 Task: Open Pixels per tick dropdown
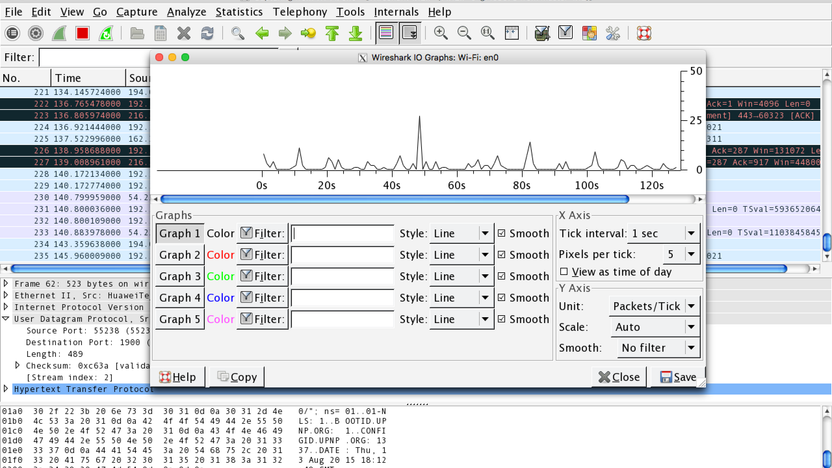681,254
